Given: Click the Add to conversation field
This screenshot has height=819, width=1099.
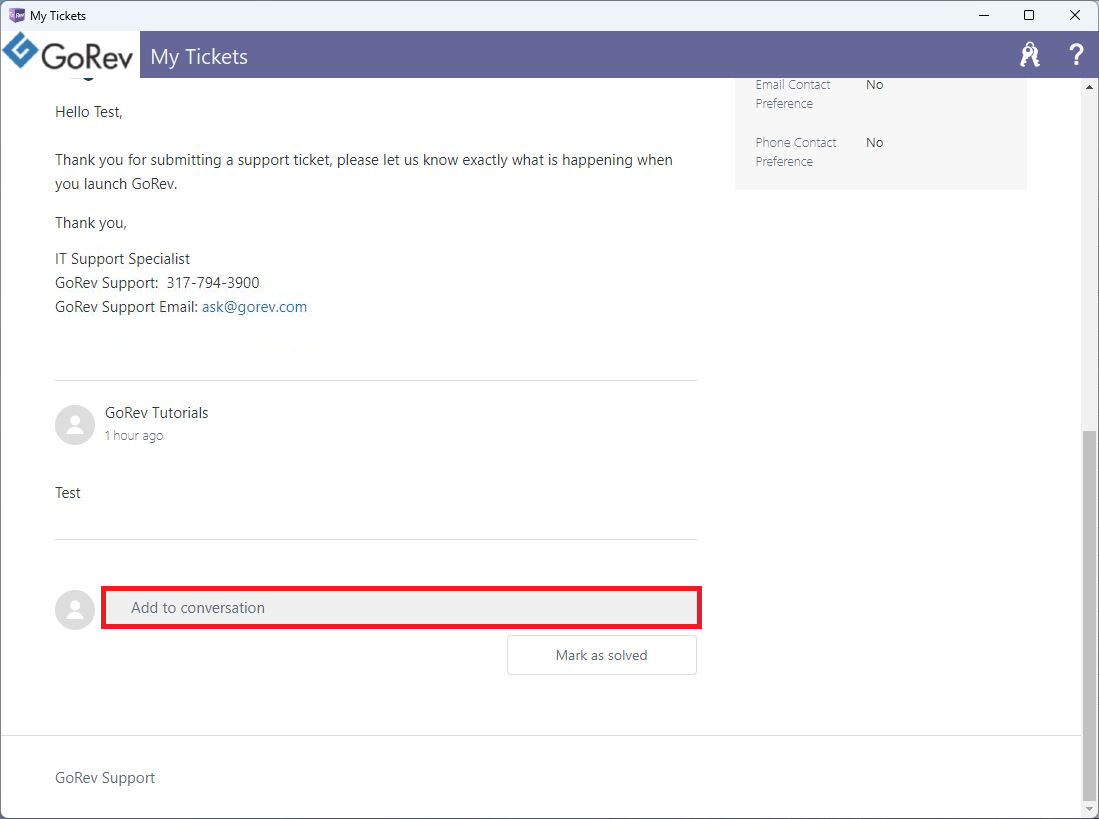Looking at the screenshot, I should click(x=401, y=607).
